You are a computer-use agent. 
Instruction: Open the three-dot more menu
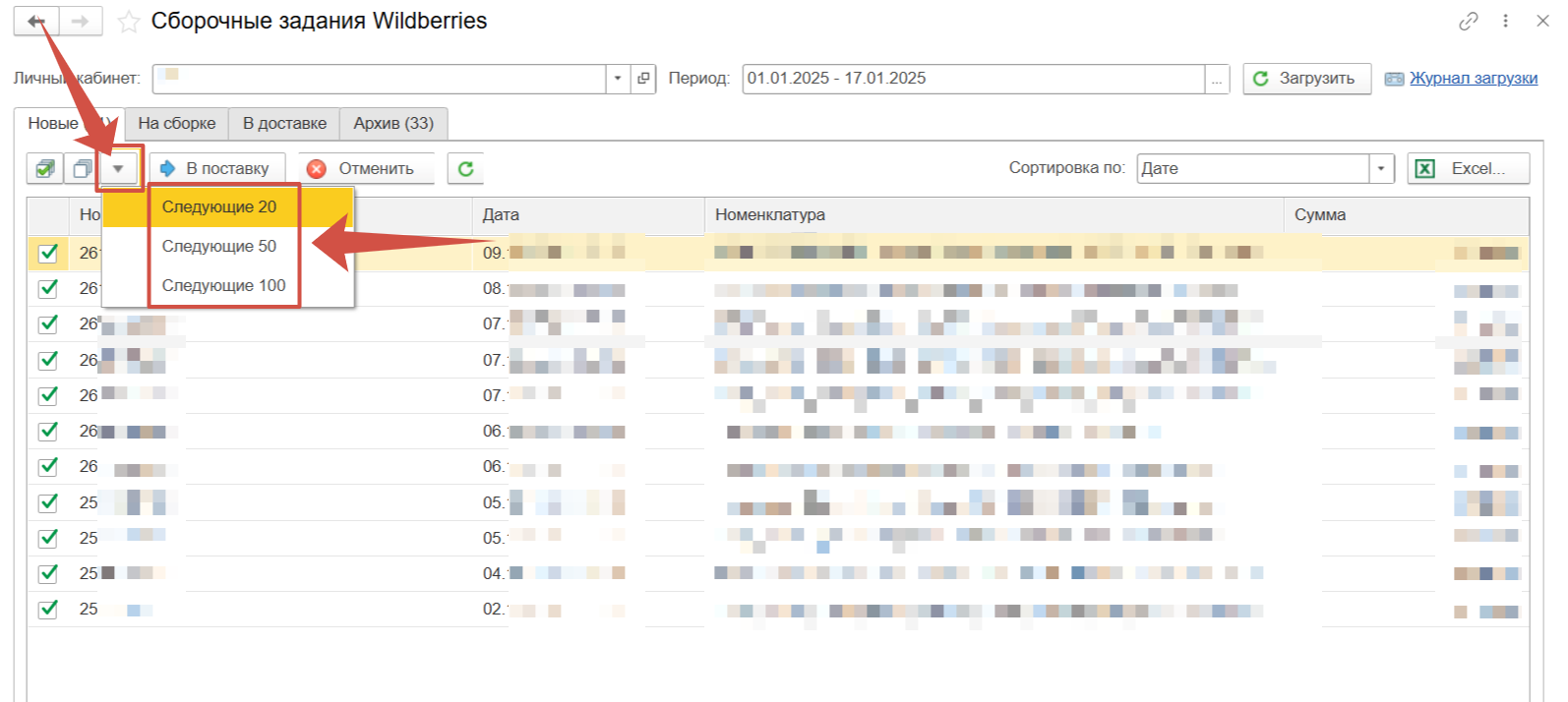(1505, 21)
